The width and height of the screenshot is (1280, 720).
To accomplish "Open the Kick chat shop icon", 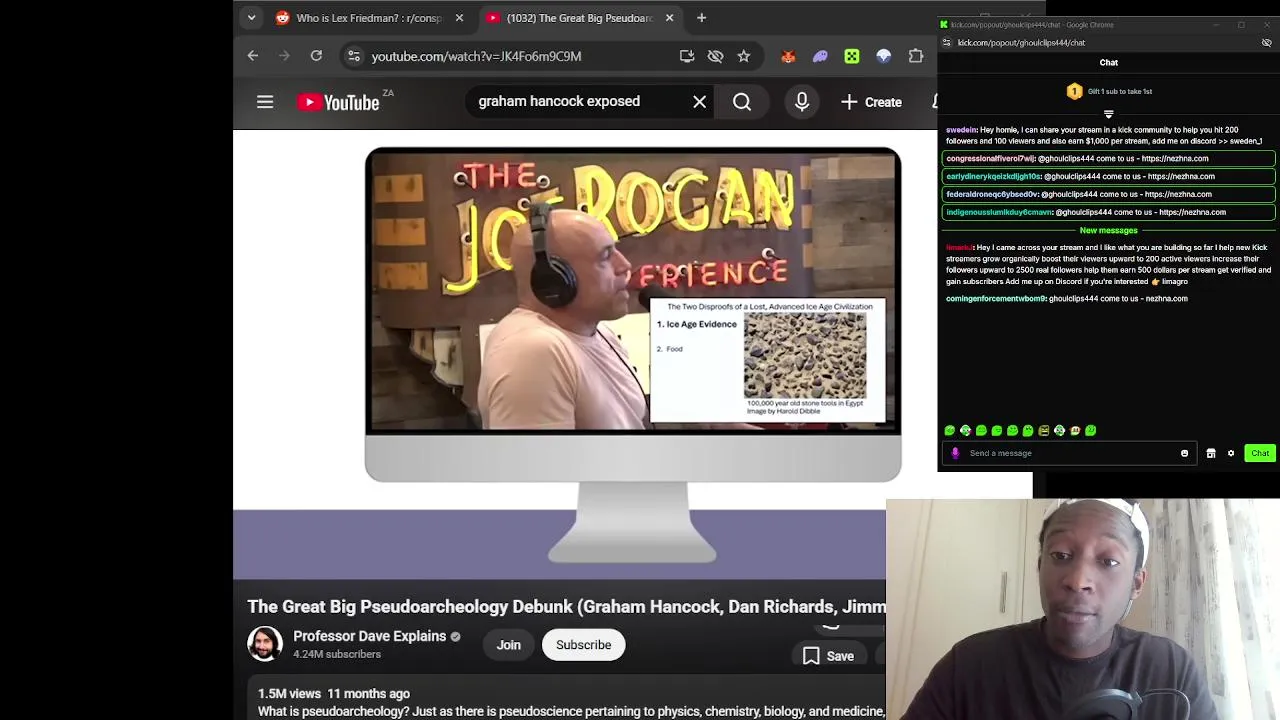I will tap(1211, 453).
